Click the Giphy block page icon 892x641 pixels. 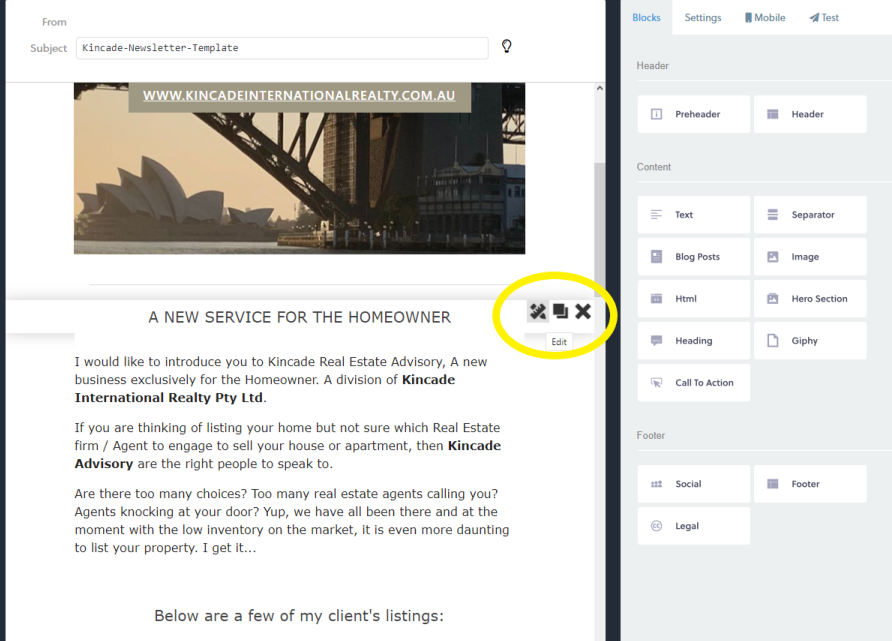[773, 341]
